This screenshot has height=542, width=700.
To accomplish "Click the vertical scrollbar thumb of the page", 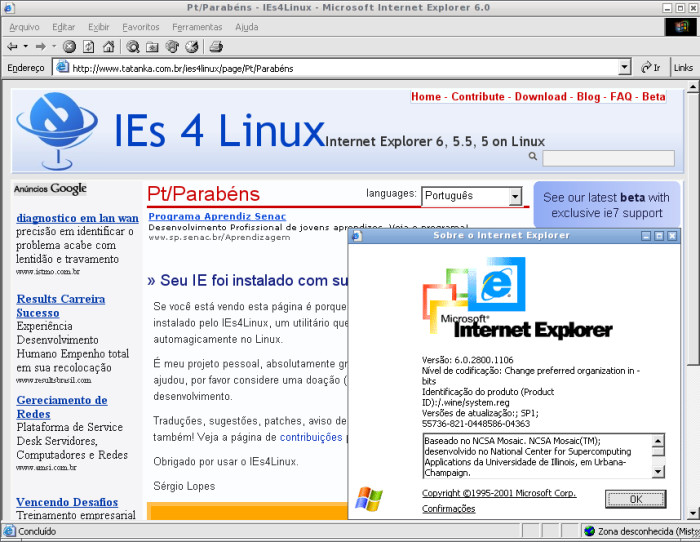I will pos(692,229).
